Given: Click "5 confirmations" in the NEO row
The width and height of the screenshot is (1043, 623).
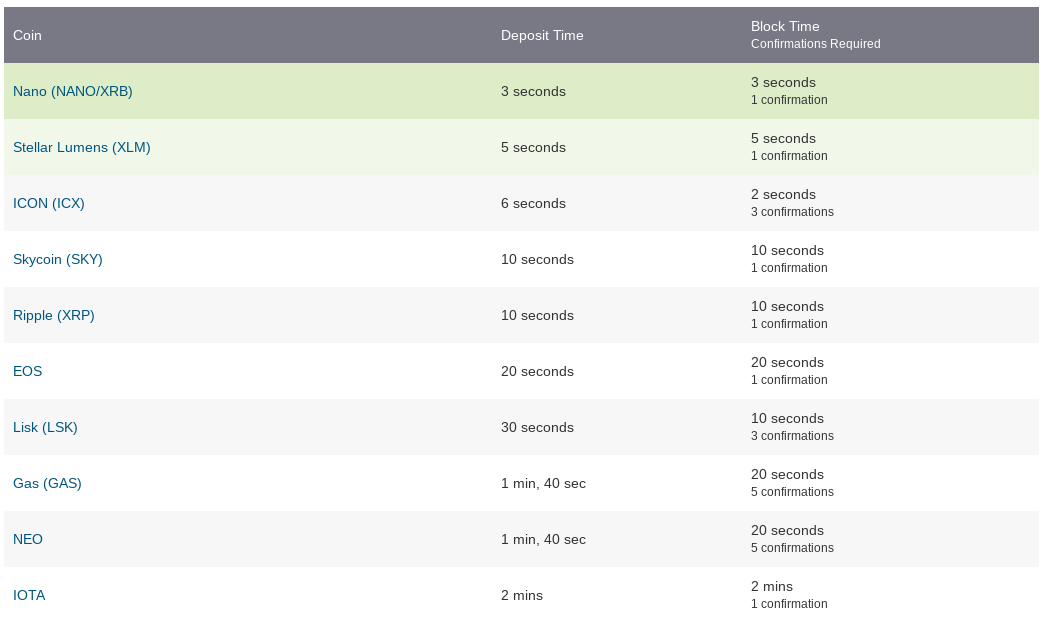Looking at the screenshot, I should [x=792, y=548].
